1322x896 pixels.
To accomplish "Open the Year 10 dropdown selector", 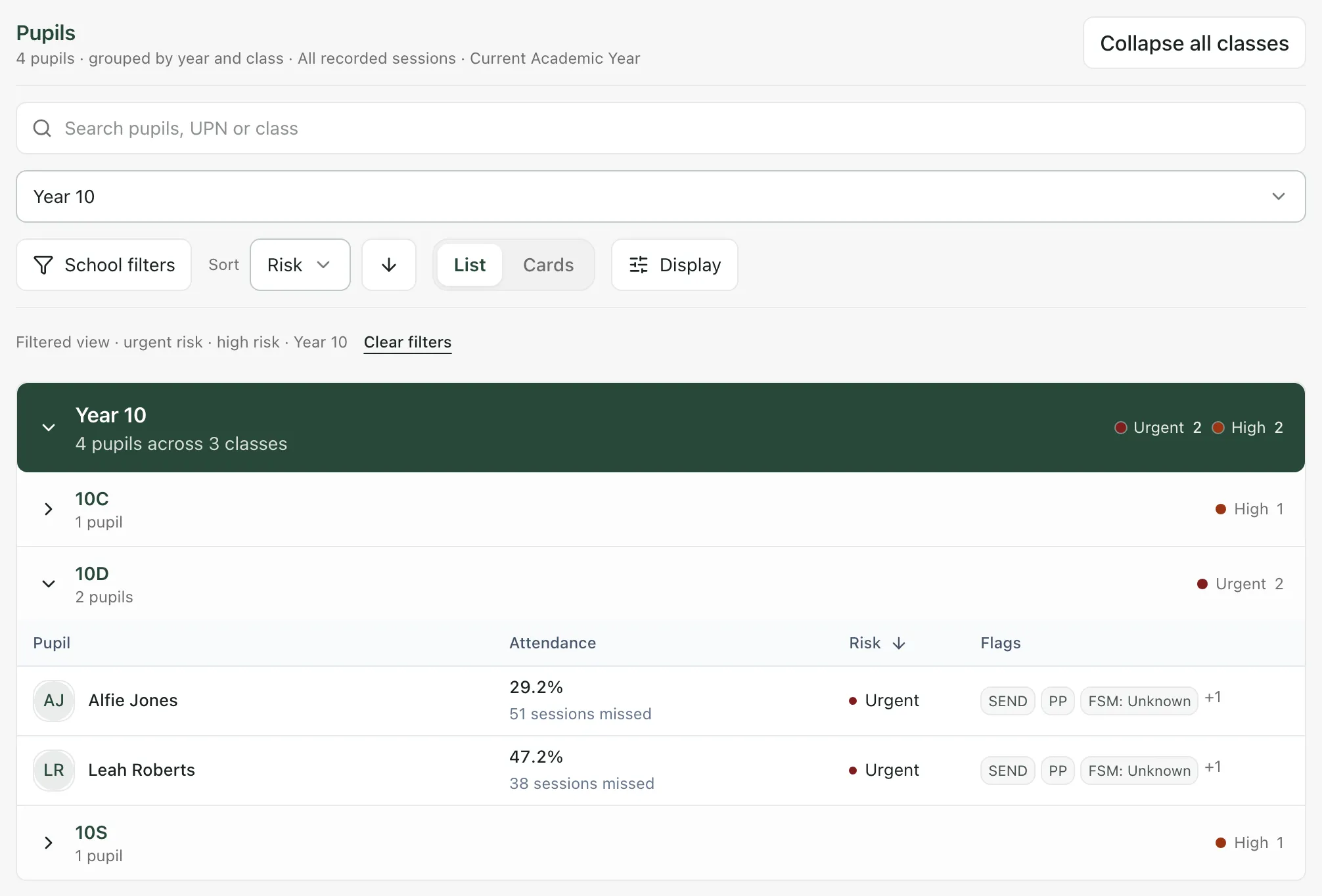I will 660,196.
